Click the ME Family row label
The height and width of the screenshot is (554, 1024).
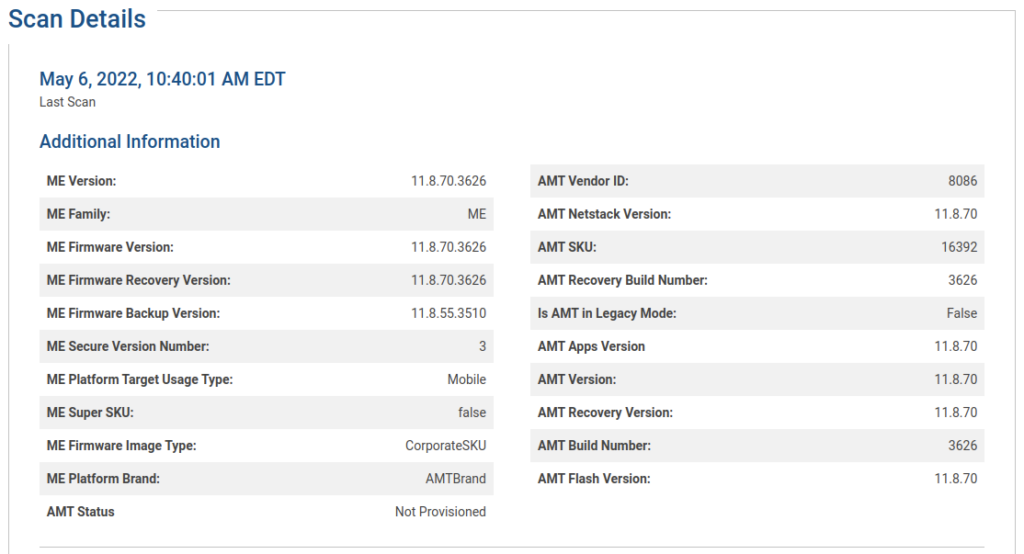pos(78,214)
